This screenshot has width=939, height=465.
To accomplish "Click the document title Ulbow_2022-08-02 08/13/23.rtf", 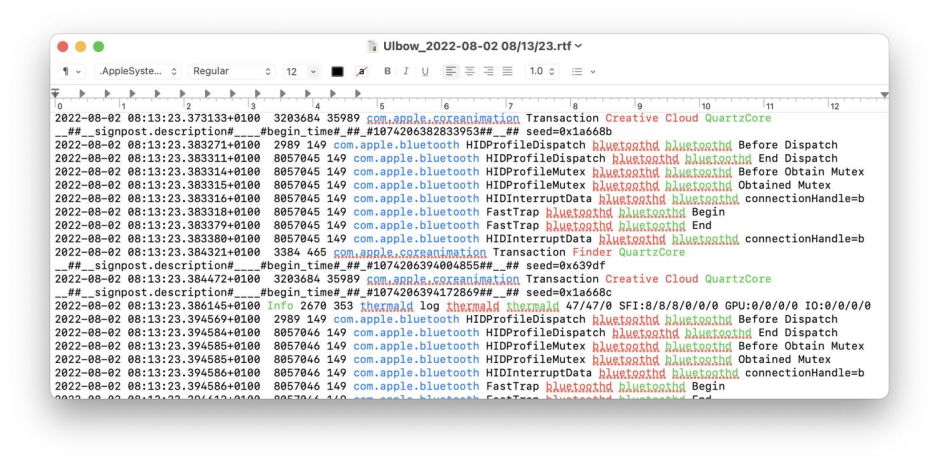I will (478, 46).
